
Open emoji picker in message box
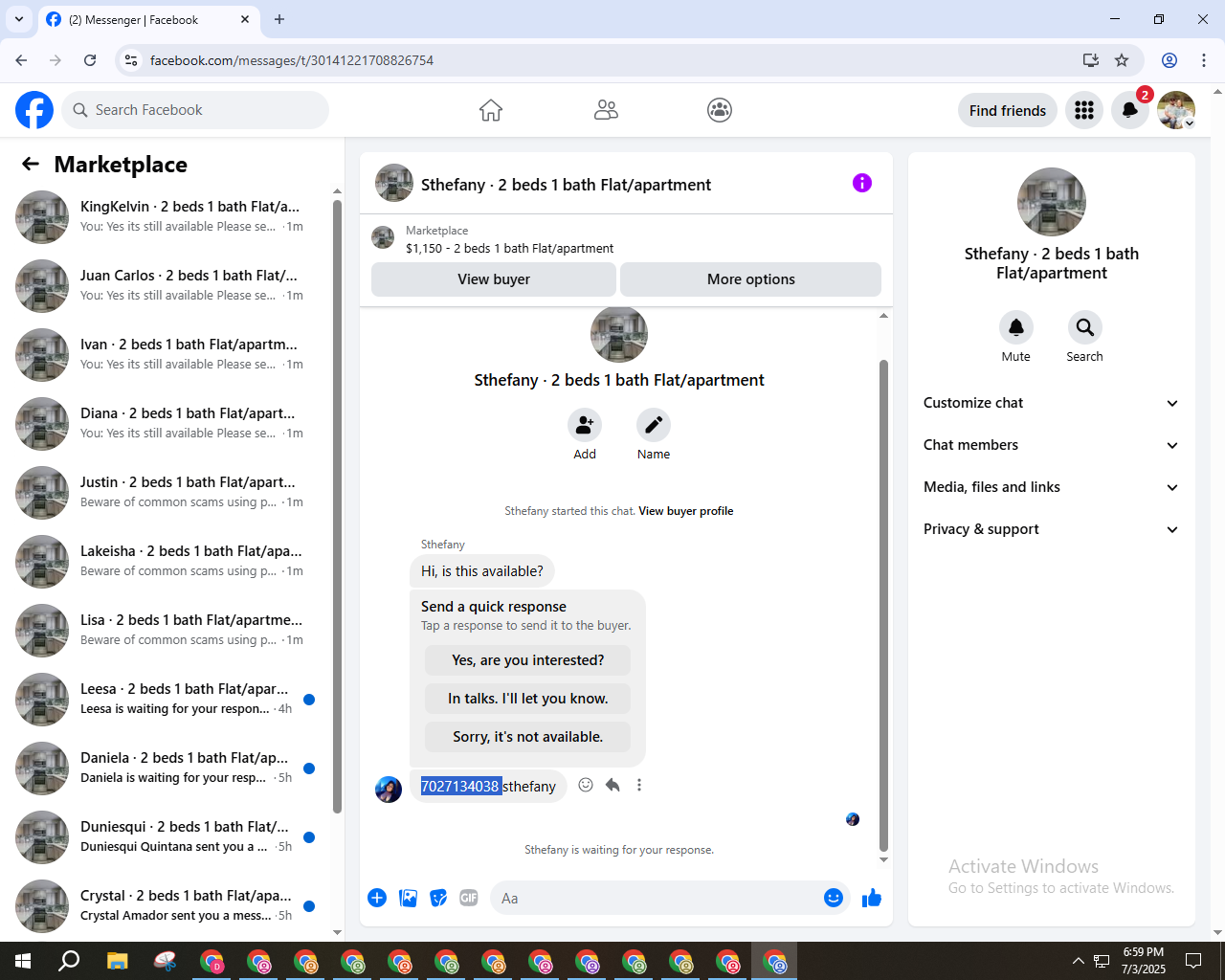(834, 898)
